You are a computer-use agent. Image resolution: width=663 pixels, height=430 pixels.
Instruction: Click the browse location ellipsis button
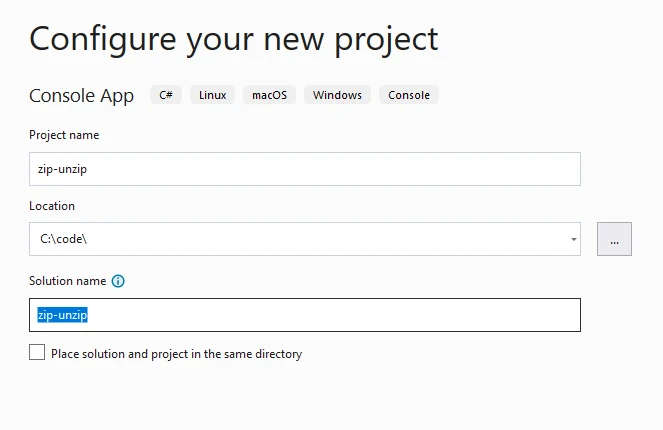coord(614,239)
